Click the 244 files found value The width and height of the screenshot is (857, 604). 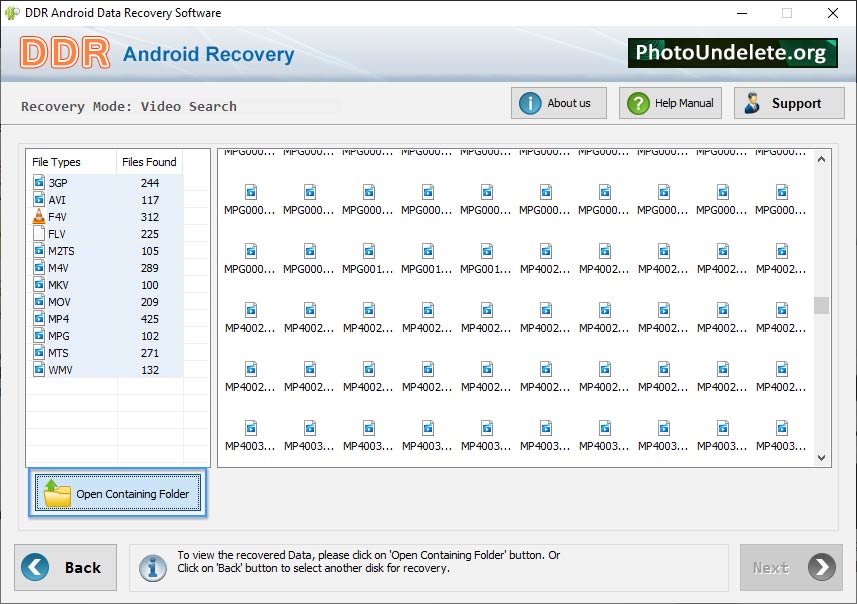150,183
